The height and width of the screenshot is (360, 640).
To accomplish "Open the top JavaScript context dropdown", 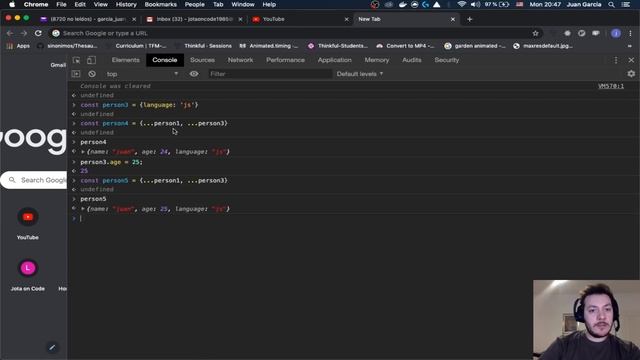I will tap(142, 74).
